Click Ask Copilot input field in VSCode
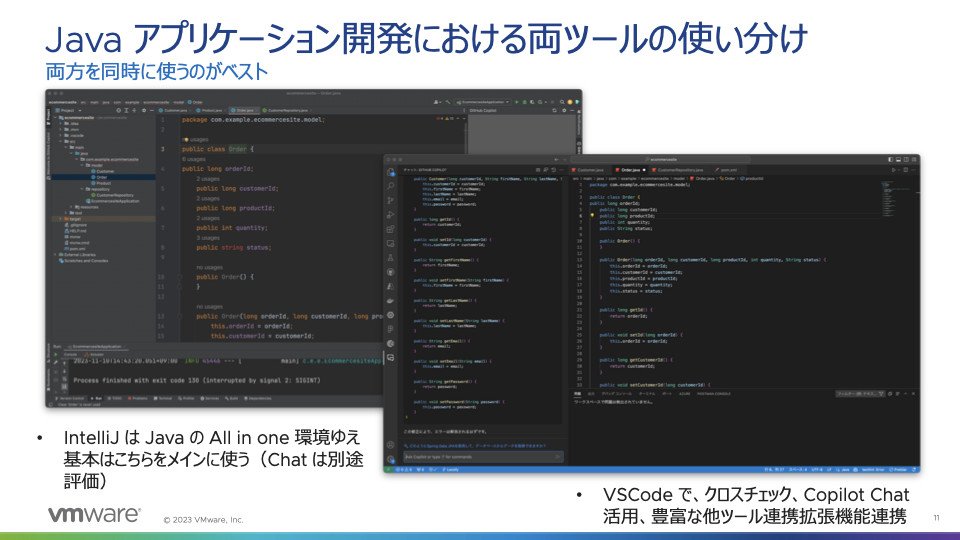This screenshot has width=960, height=540. pos(482,457)
